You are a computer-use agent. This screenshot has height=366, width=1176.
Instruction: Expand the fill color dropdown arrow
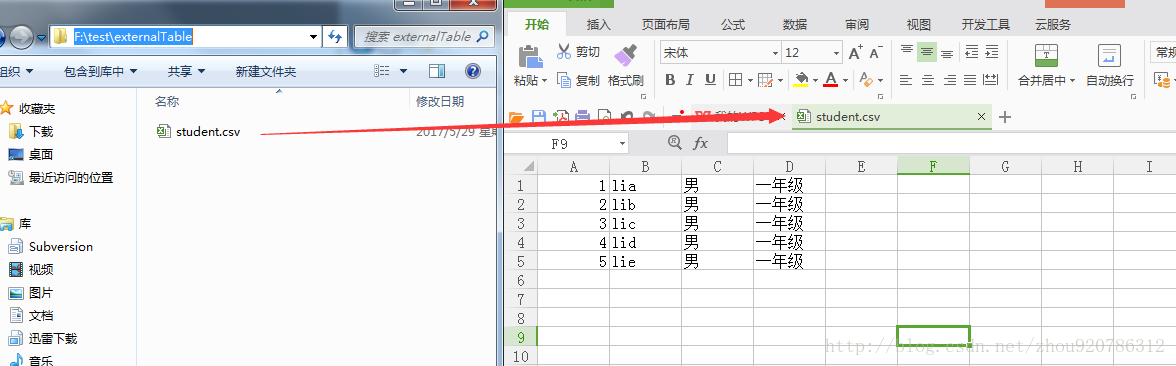(814, 80)
